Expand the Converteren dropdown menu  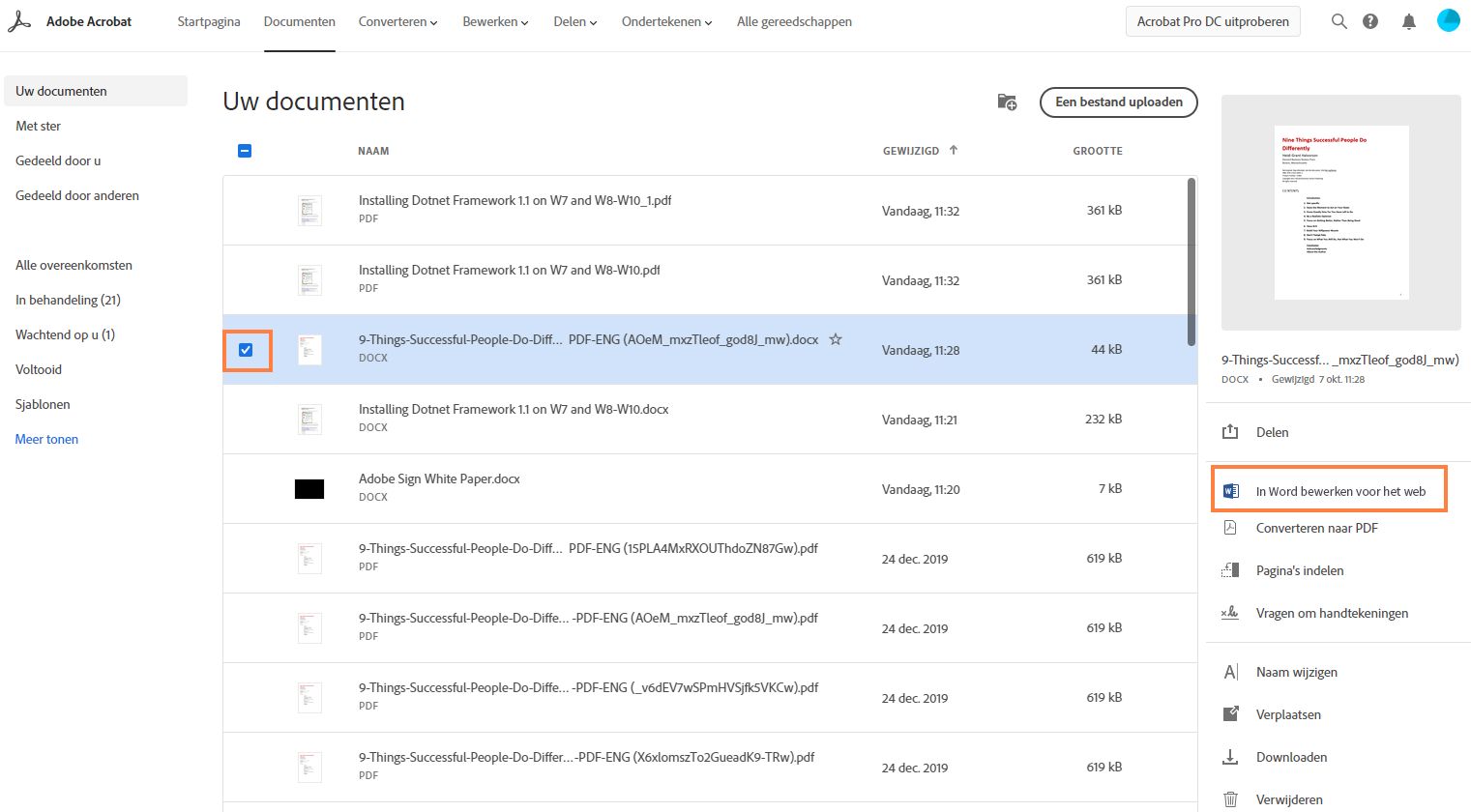[397, 21]
